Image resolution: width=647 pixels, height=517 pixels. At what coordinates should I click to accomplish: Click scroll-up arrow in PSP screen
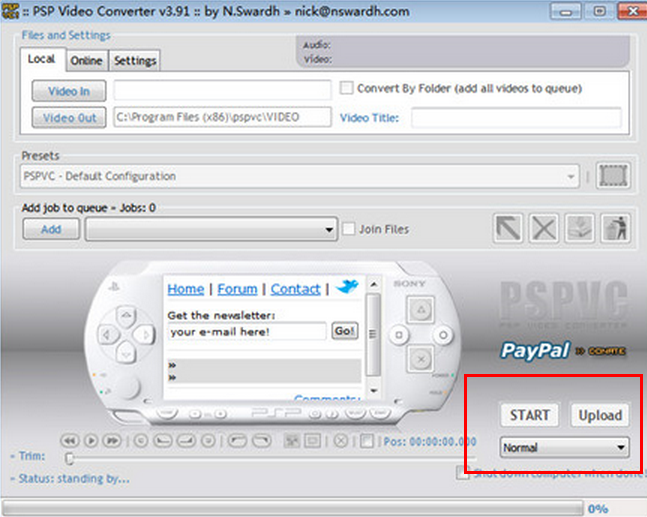[x=373, y=284]
